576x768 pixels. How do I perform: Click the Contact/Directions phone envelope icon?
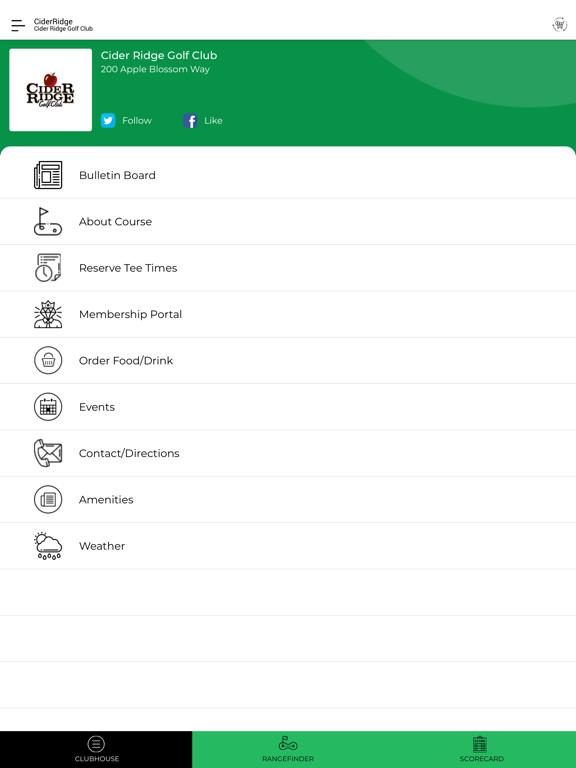tap(48, 453)
